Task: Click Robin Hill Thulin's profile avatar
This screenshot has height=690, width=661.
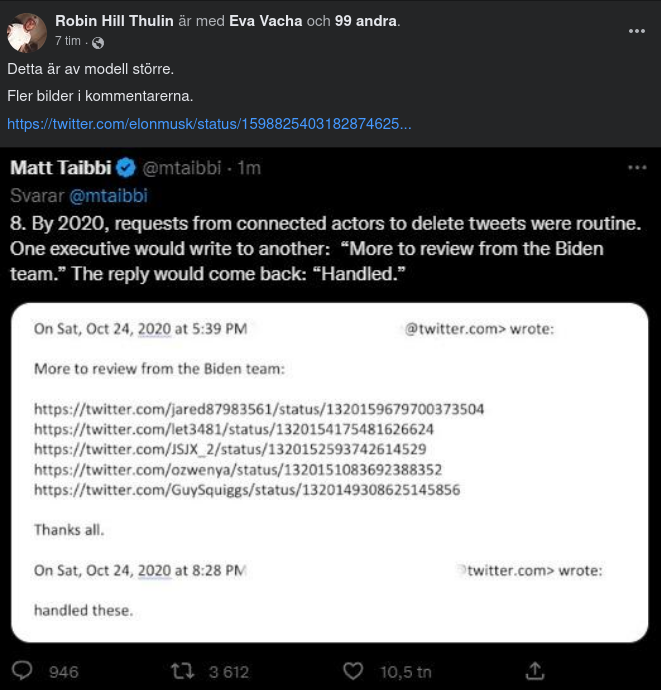Action: (x=27, y=32)
